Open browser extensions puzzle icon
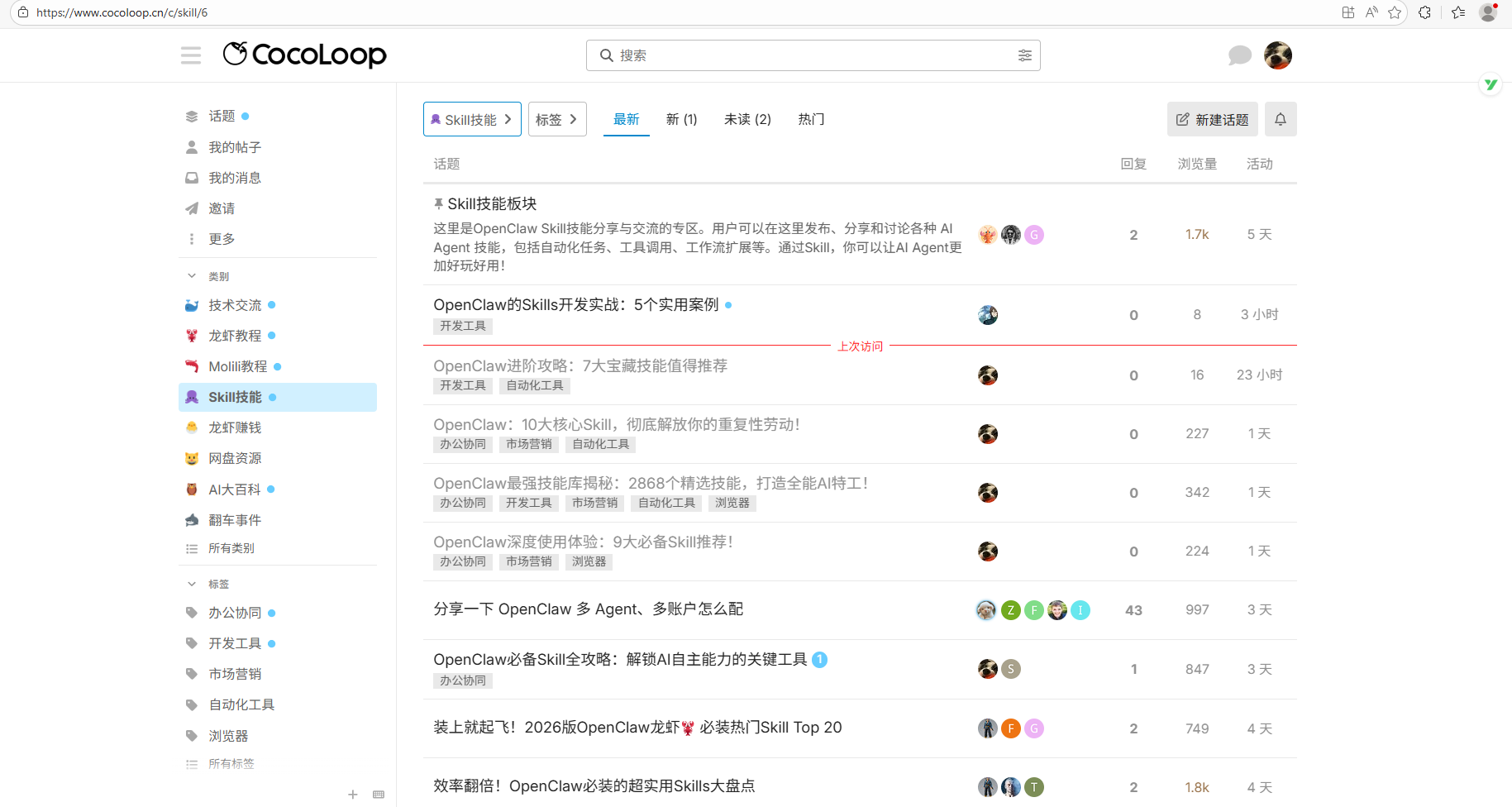 coord(1424,12)
